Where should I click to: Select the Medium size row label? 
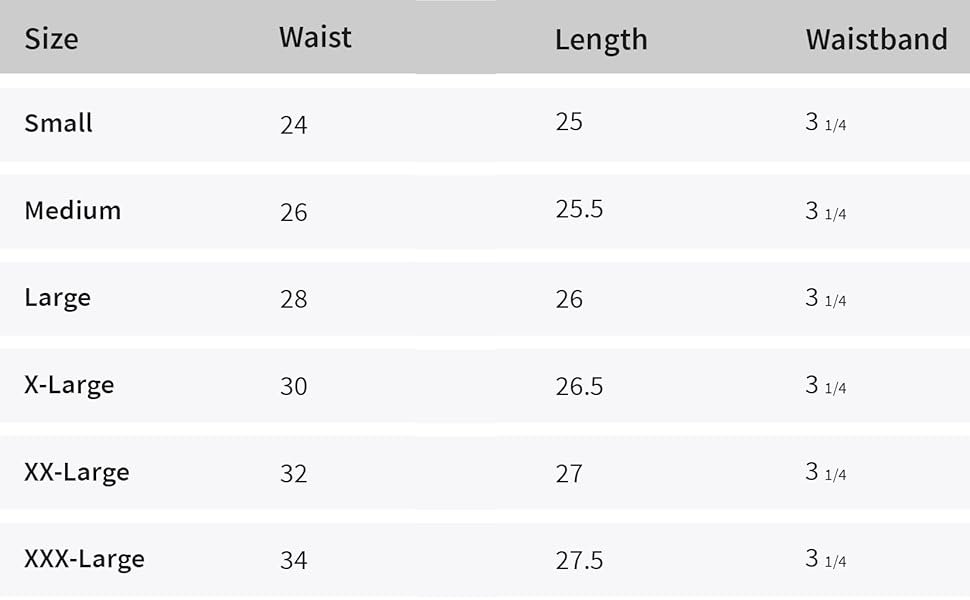(x=72, y=210)
